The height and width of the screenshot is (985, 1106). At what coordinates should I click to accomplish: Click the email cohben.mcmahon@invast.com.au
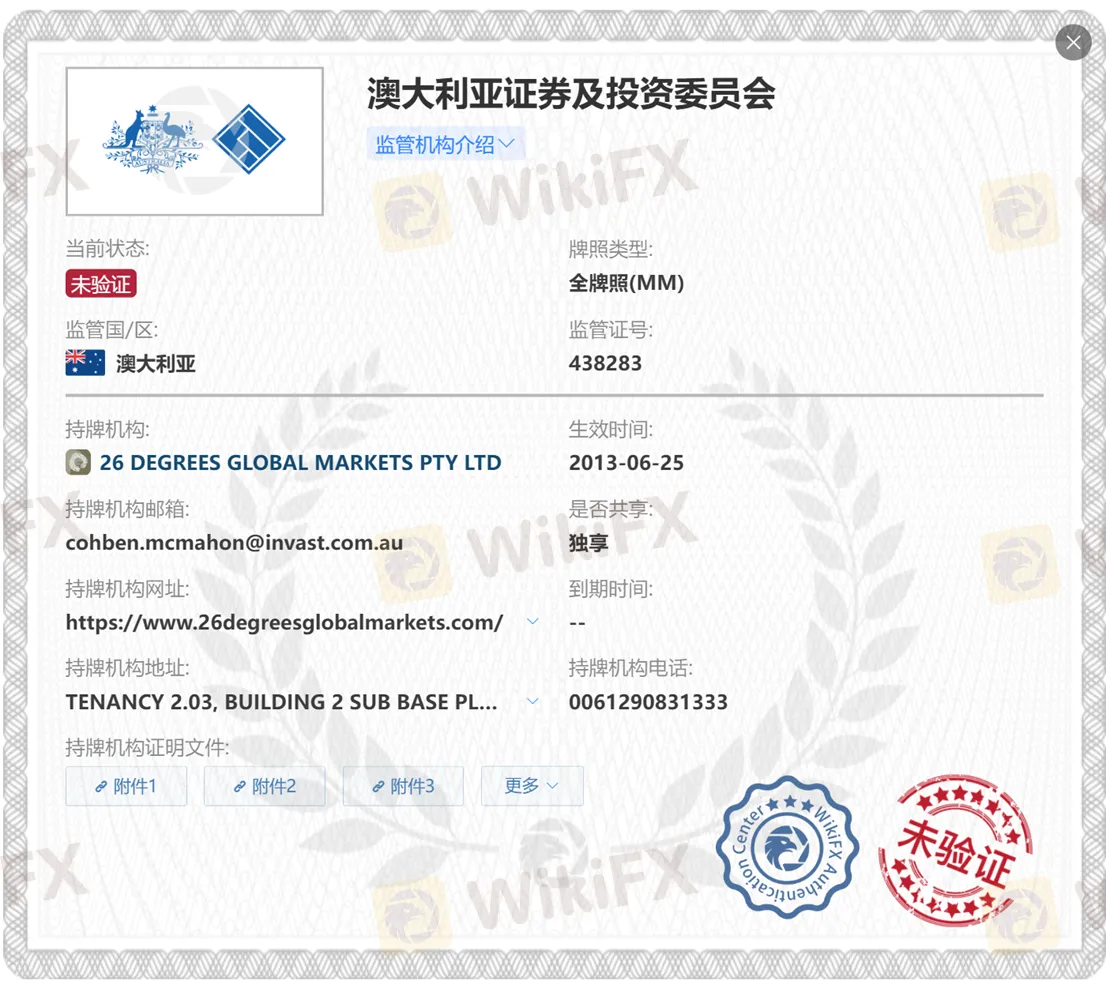click(x=234, y=543)
